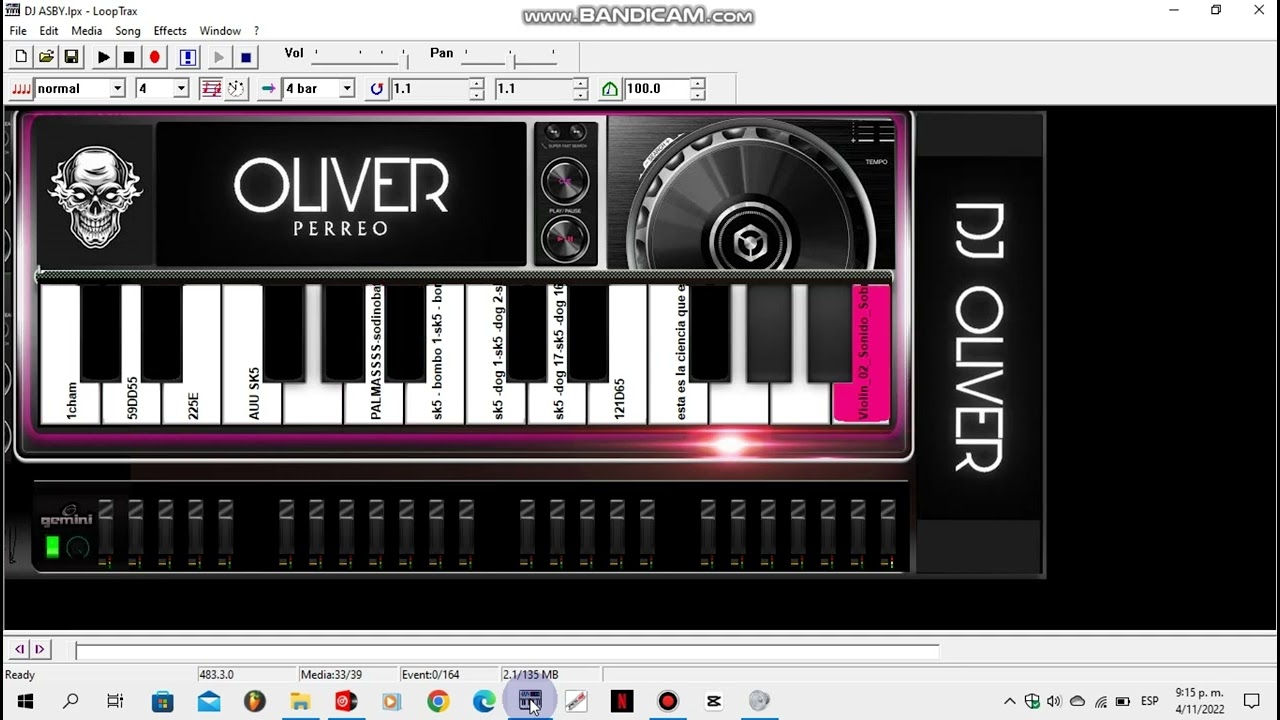Screen dimensions: 1280x720
Task: Increase tempo 100.0 with up stepper
Action: click(697, 84)
